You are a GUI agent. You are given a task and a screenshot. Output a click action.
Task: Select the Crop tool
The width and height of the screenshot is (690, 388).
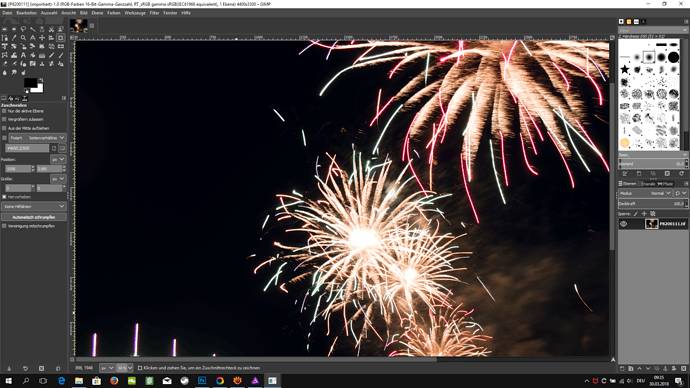click(61, 38)
